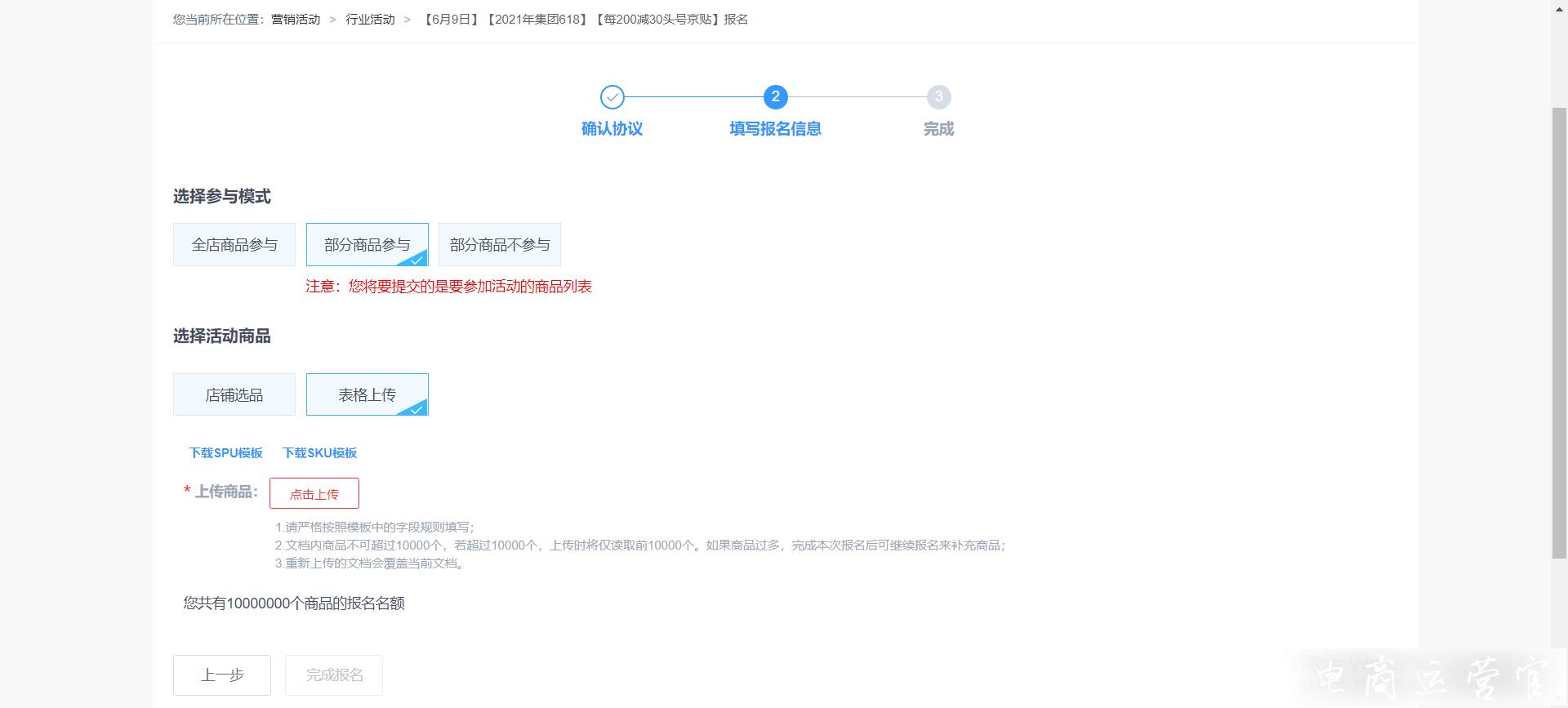Click the red notice 注意：您将要提交的是要参加活动的商品列表
Viewport: 1568px width, 708px height.
pyautogui.click(x=449, y=287)
